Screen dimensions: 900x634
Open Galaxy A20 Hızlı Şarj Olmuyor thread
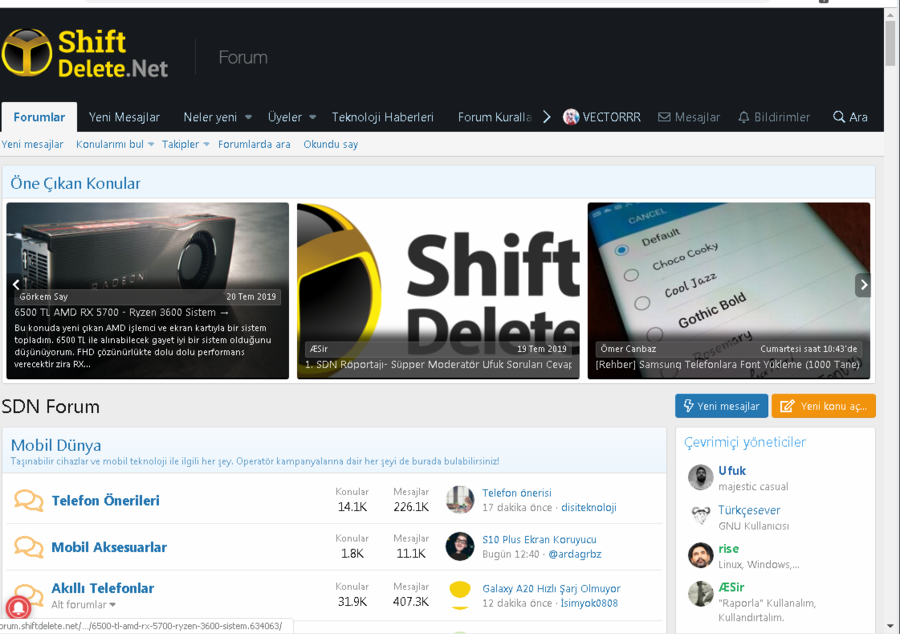[x=551, y=588]
